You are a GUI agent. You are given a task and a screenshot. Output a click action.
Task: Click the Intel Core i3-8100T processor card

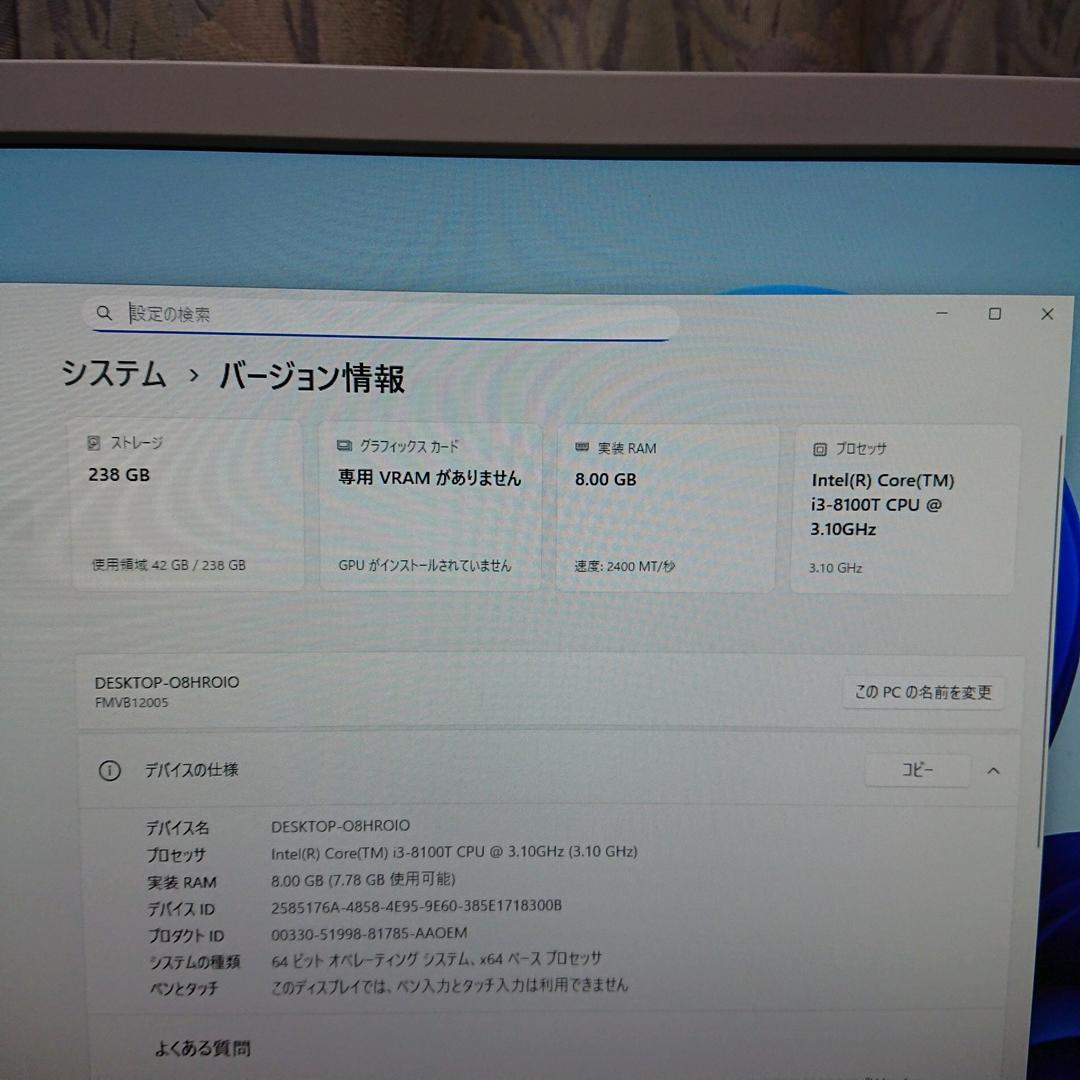point(900,505)
